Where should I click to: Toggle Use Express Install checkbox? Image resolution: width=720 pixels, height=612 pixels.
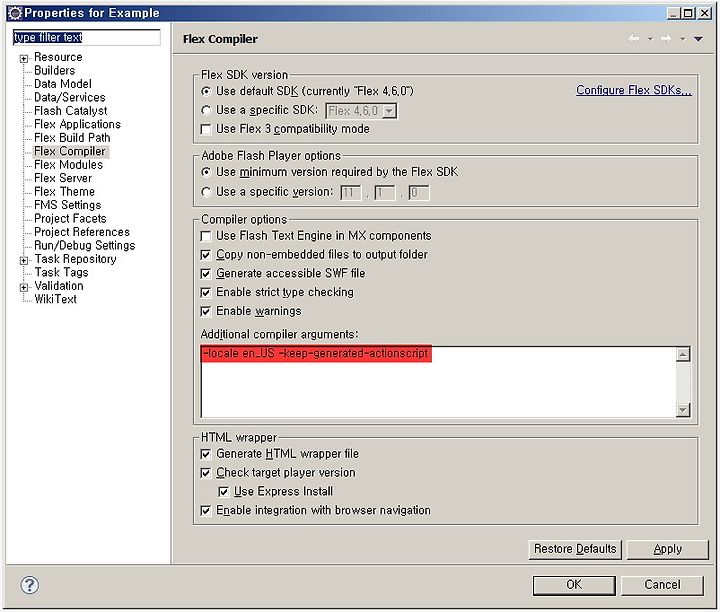224,492
